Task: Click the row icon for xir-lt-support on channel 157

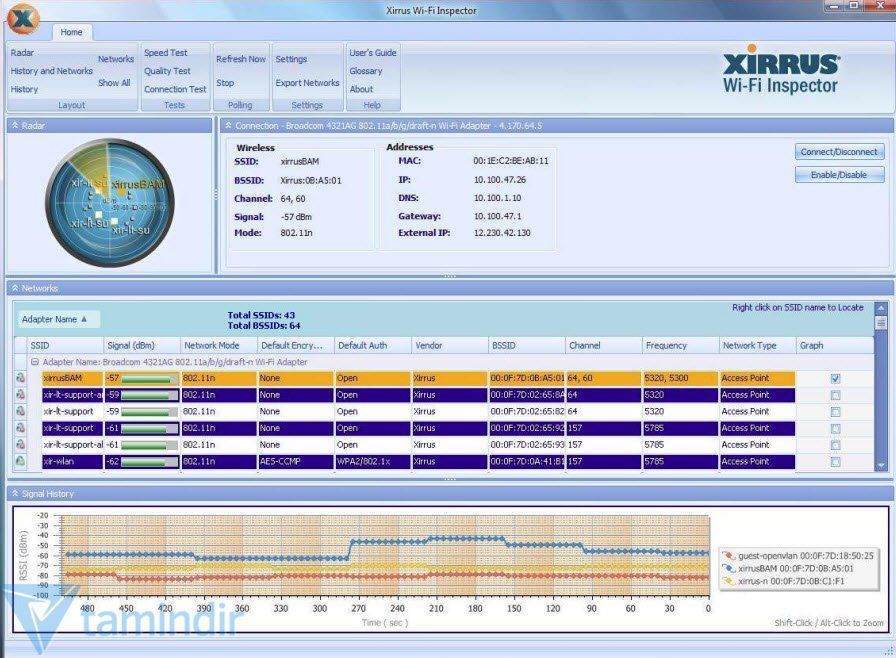Action: pos(21,427)
